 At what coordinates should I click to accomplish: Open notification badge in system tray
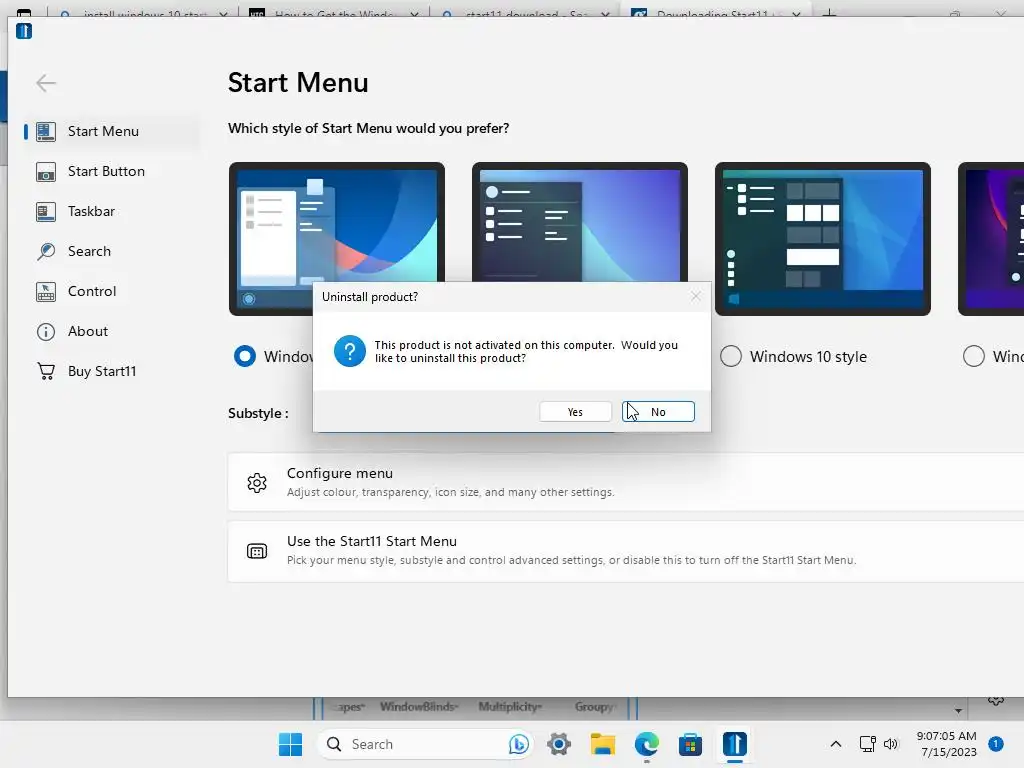pyautogui.click(x=996, y=744)
